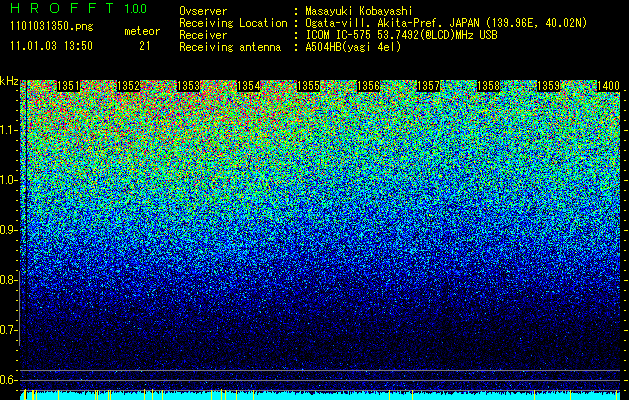Click the receiving location Ogata-vill. Akita-Pref. text
629x400 pixels.
coord(446,23)
